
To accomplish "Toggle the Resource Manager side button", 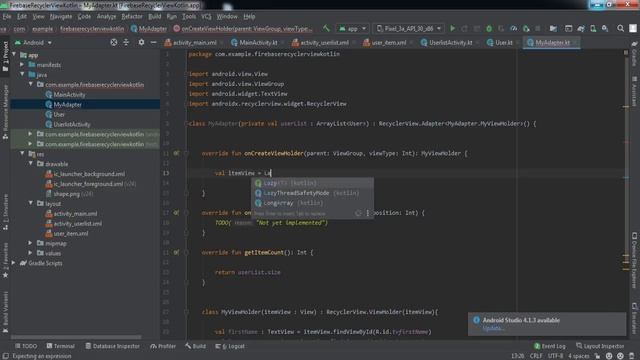I will (x=5, y=112).
